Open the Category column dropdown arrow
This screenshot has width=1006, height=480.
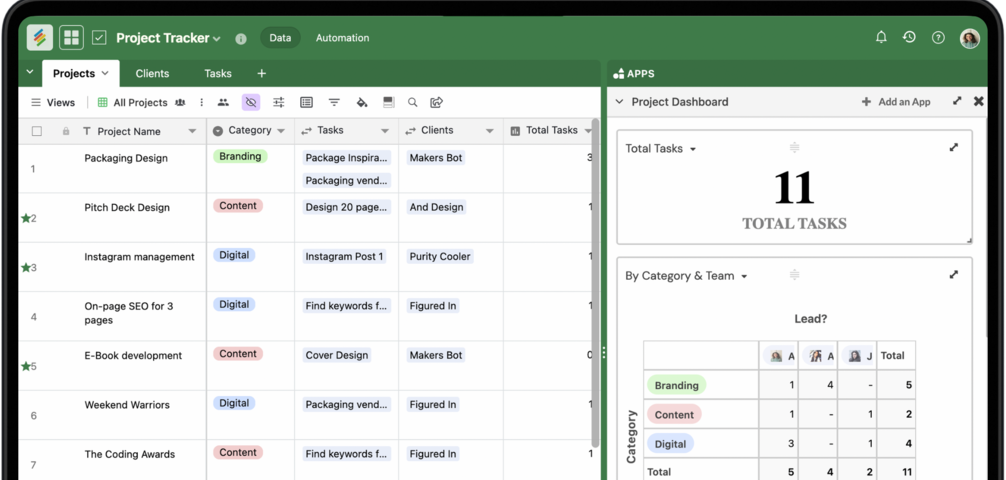pos(281,131)
